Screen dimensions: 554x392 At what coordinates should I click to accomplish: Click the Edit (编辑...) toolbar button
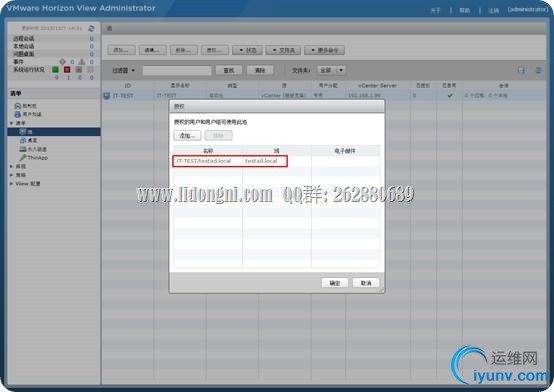(153, 50)
